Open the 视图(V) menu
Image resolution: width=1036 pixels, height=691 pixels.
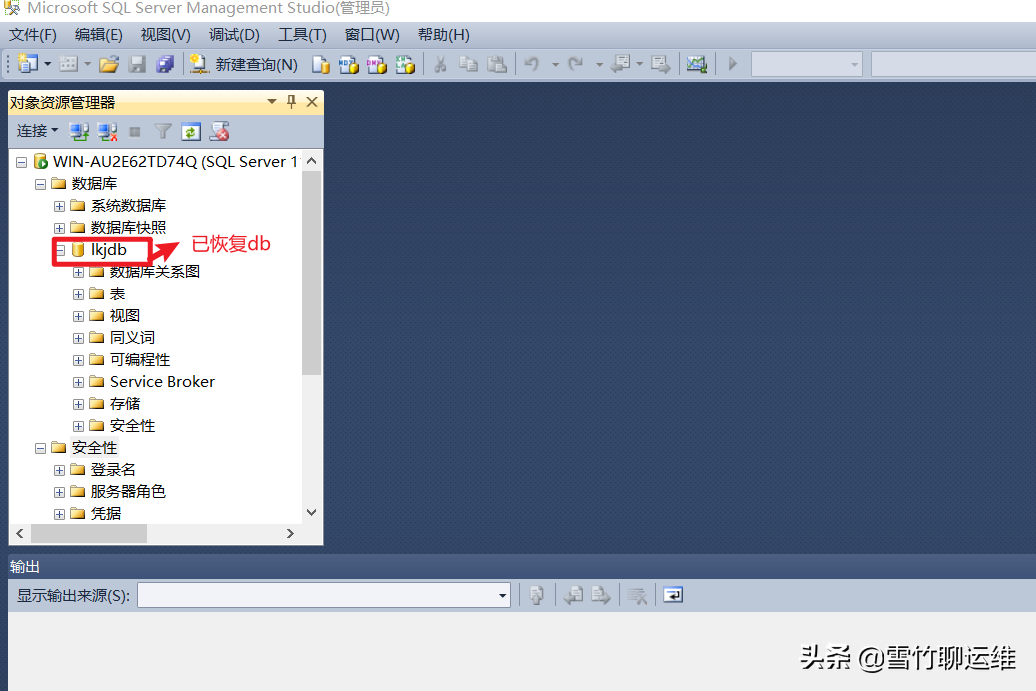click(165, 34)
